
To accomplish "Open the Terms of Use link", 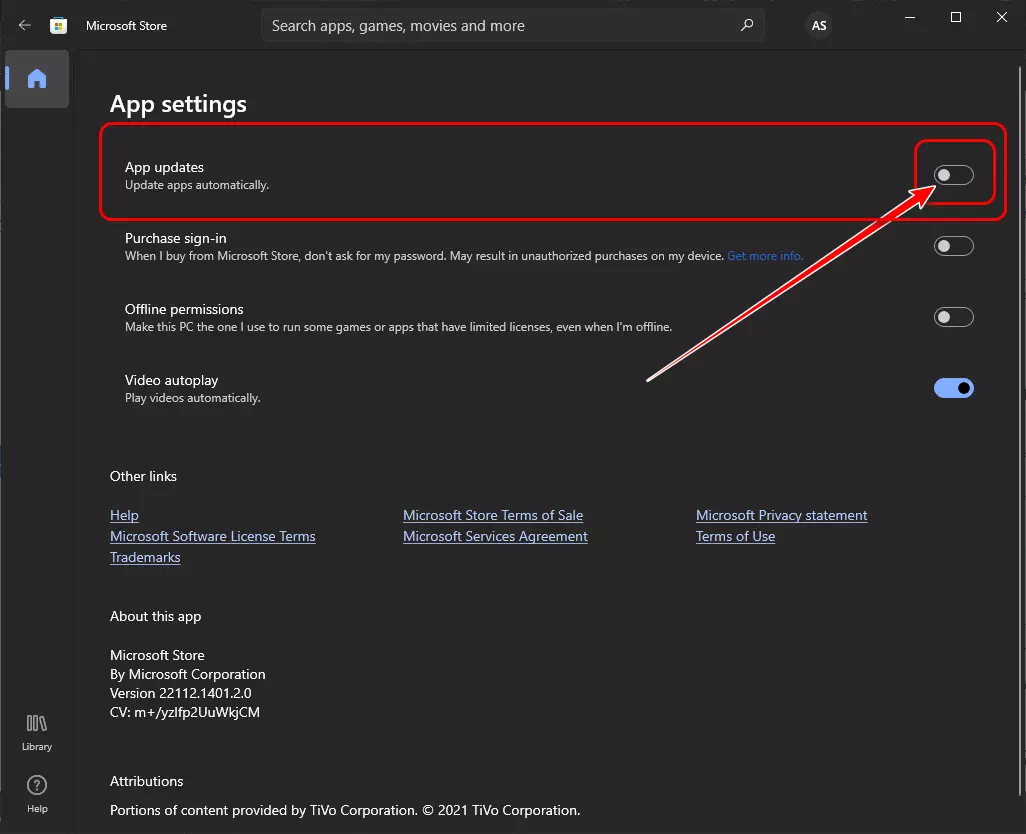I will point(735,536).
